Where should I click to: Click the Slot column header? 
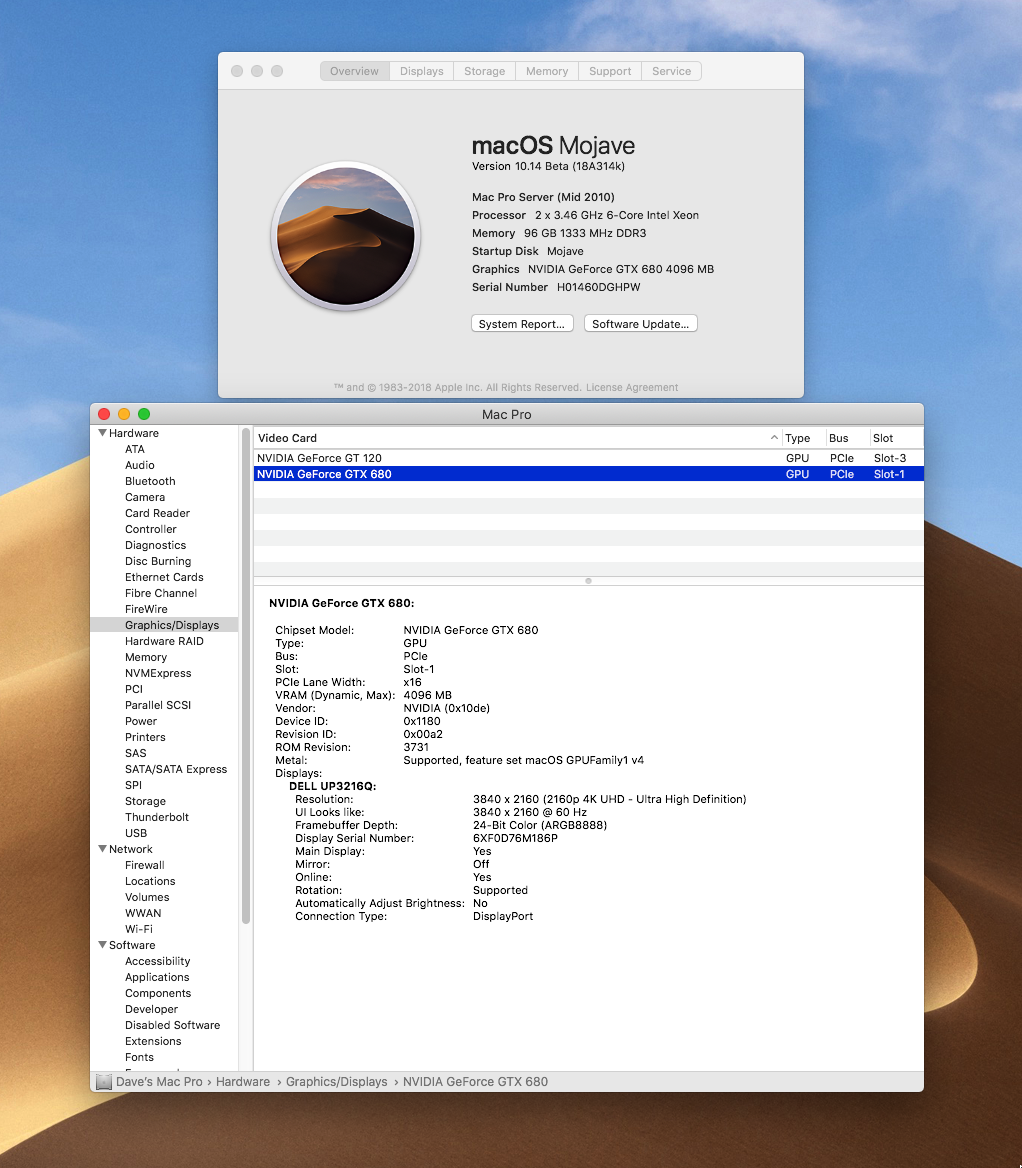tap(896, 438)
